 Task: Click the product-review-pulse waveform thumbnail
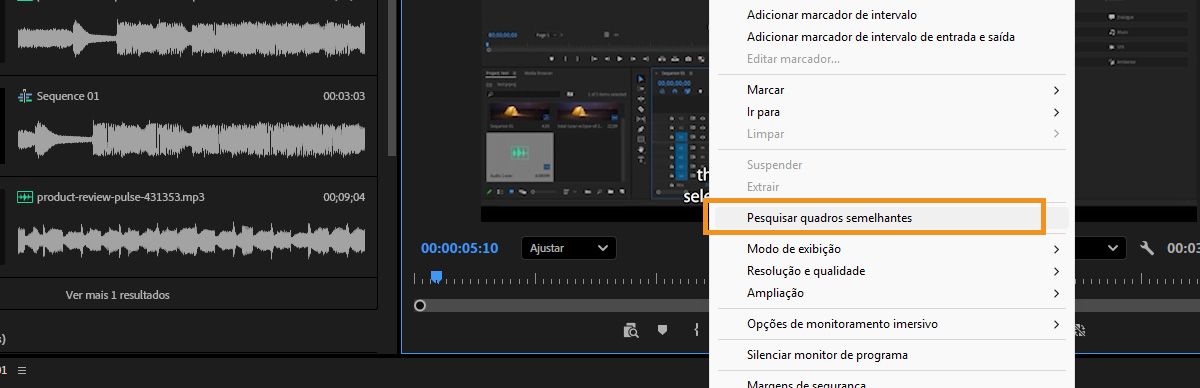[x=191, y=240]
